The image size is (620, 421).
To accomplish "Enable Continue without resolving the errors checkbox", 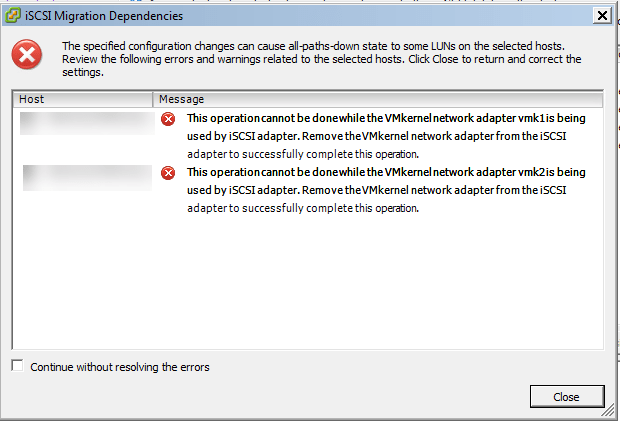I will 17,366.
